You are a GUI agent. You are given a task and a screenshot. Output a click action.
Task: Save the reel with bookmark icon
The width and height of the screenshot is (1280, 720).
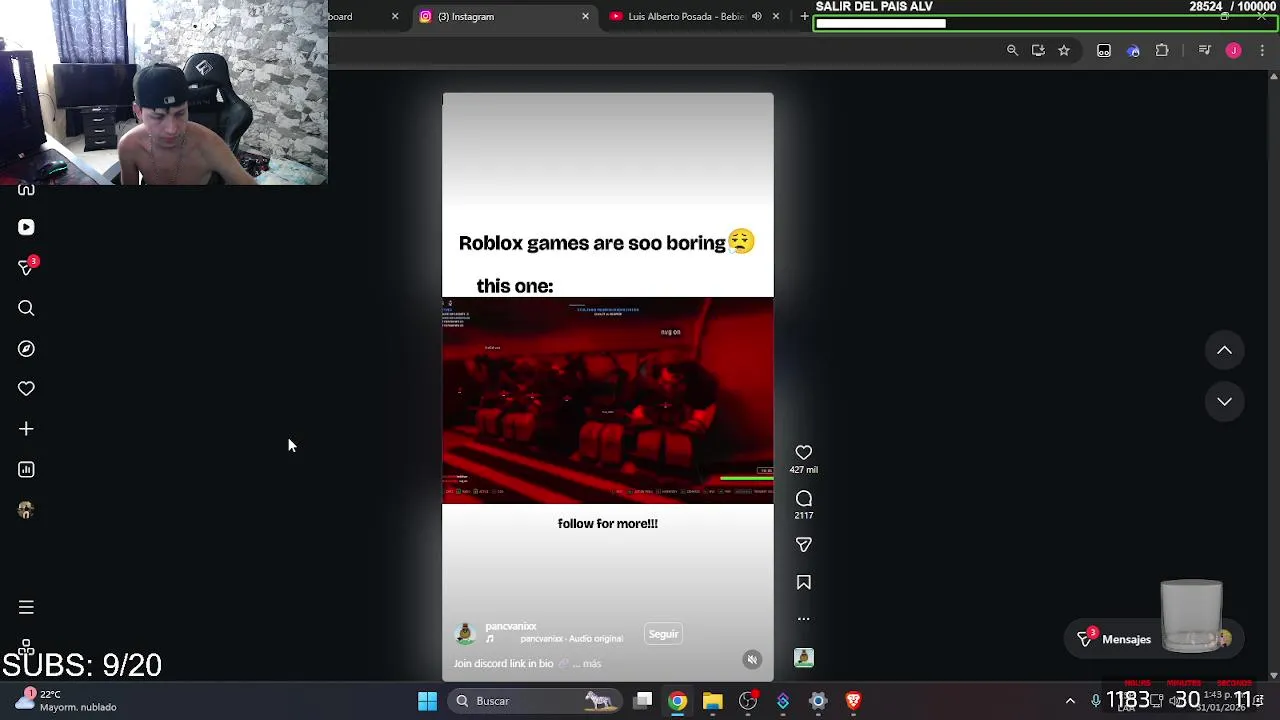click(803, 582)
